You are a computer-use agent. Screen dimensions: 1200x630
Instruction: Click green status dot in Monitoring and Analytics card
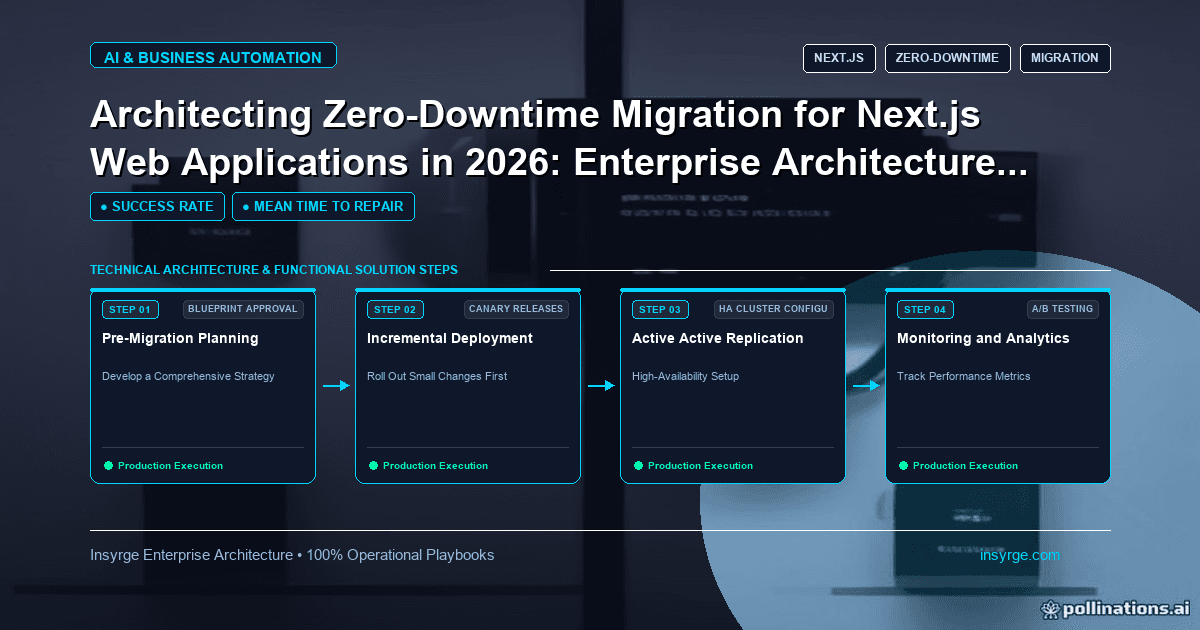[x=903, y=466]
